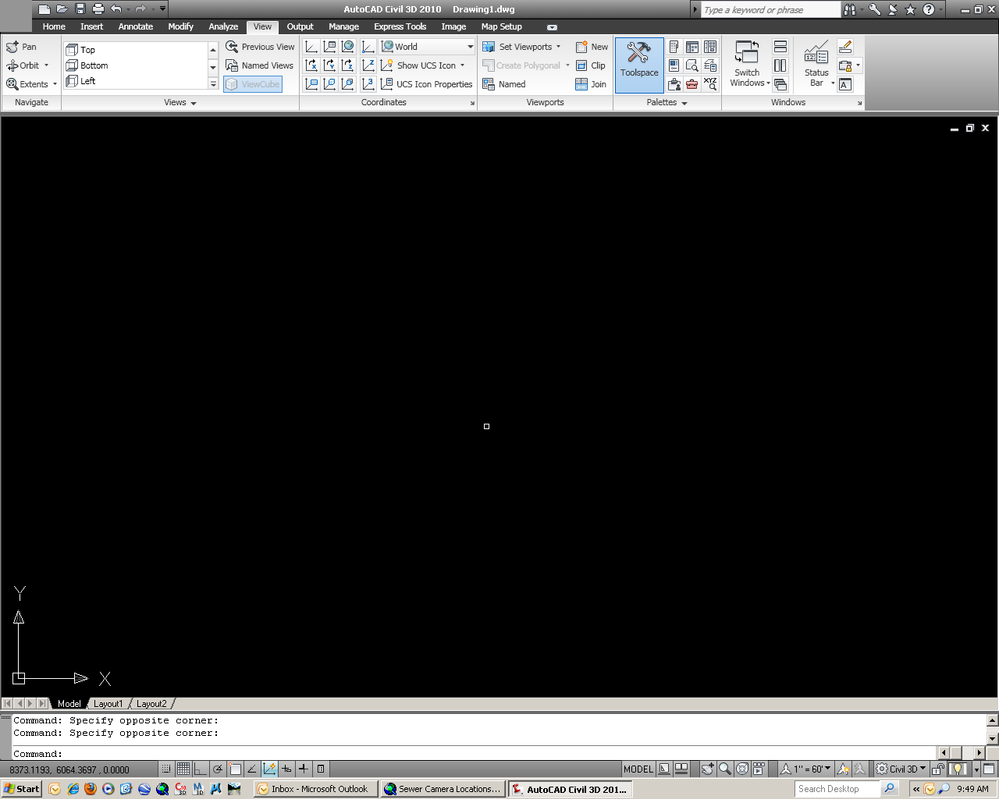Expand the Views panel arrow
The image size is (999, 799).
pos(194,103)
